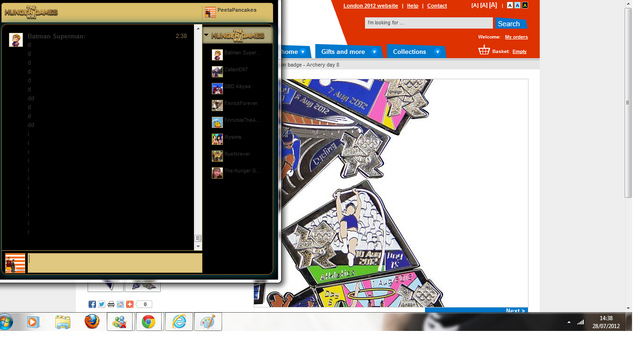
Task: Click the email share icon
Action: pos(120,304)
